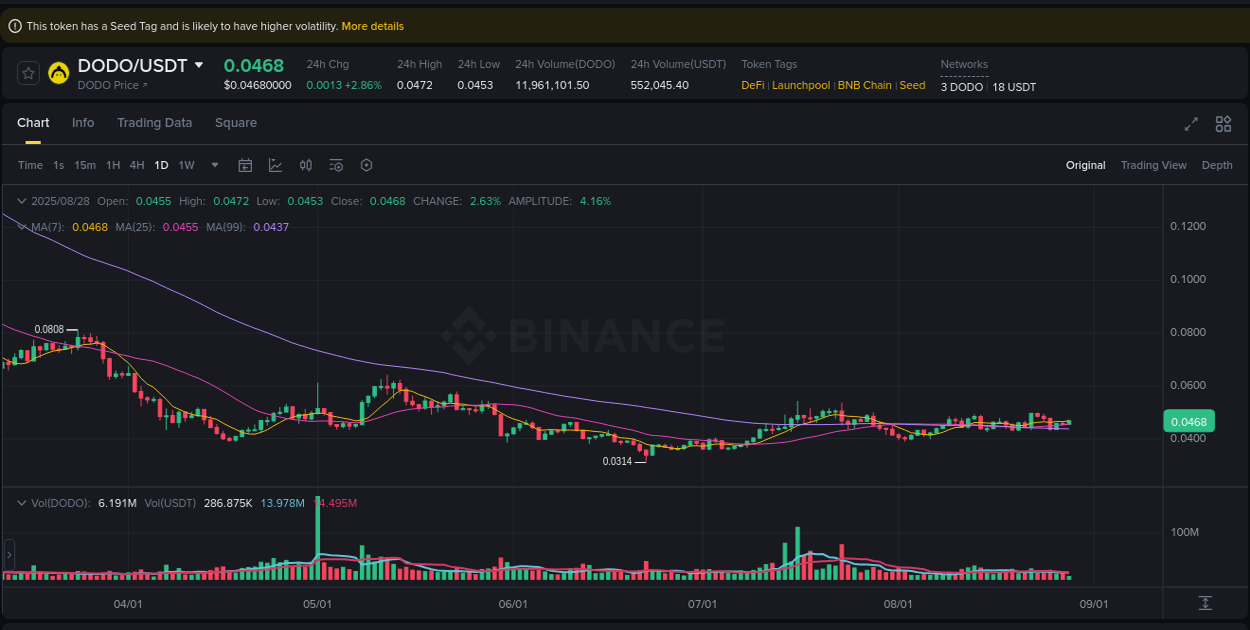Image resolution: width=1250 pixels, height=630 pixels.
Task: Open the grid layout view icon
Action: [x=1223, y=124]
